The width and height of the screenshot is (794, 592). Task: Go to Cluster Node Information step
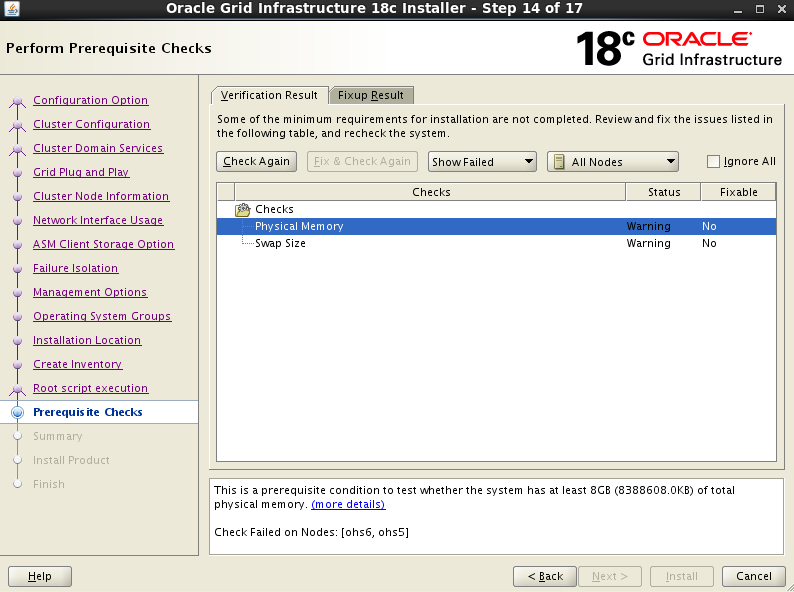[101, 196]
